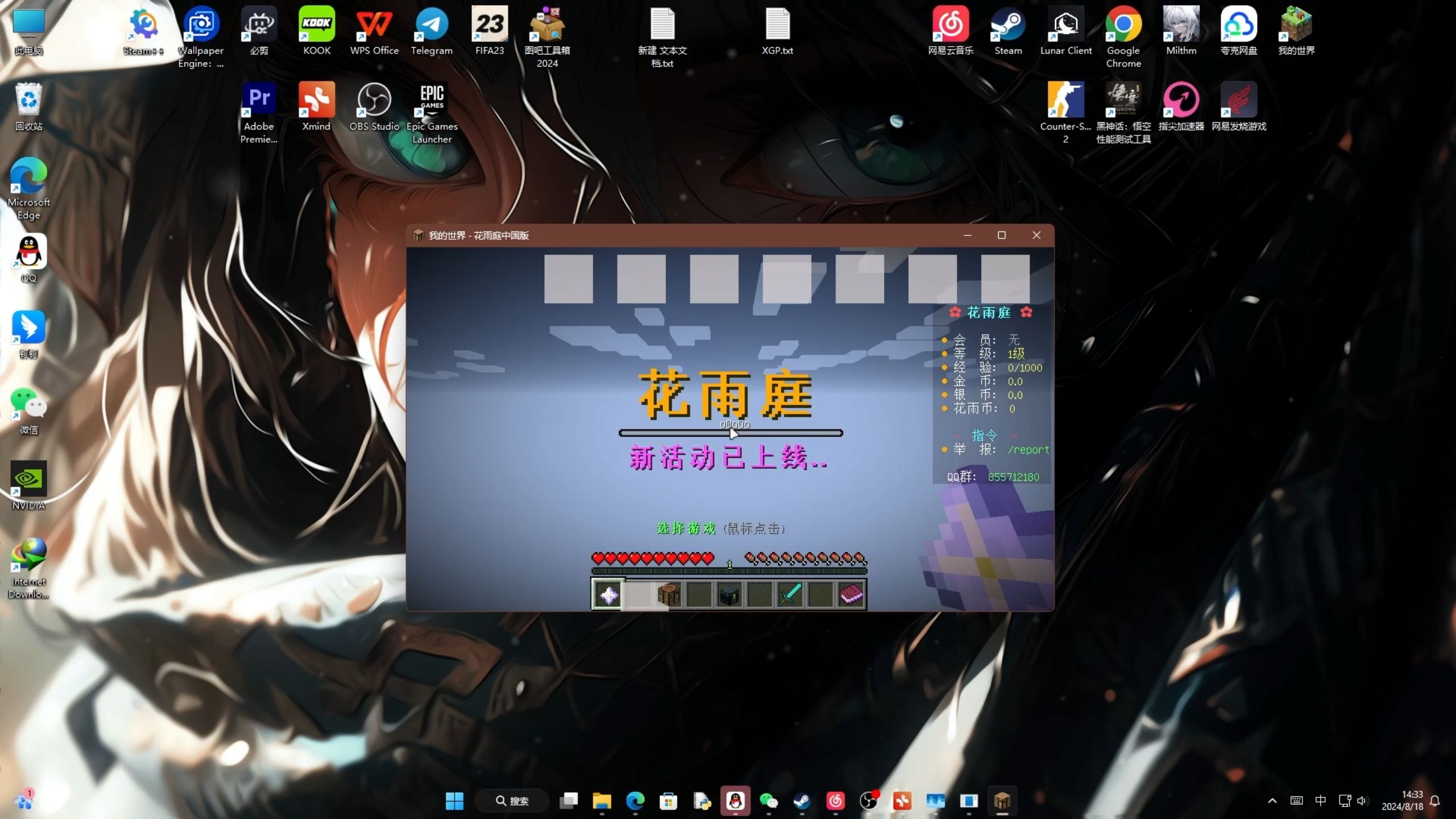This screenshot has width=1456, height=819.
Task: Select the nether star hotbar slot
Action: 608,595
